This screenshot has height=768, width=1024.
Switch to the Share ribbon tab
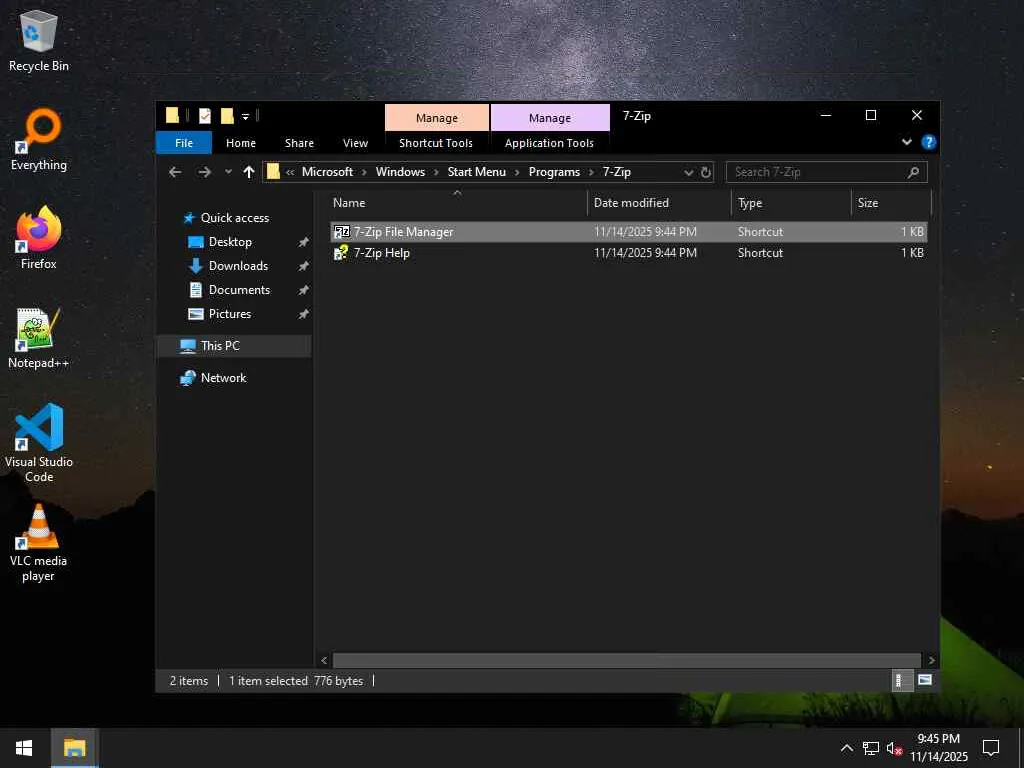tap(299, 143)
